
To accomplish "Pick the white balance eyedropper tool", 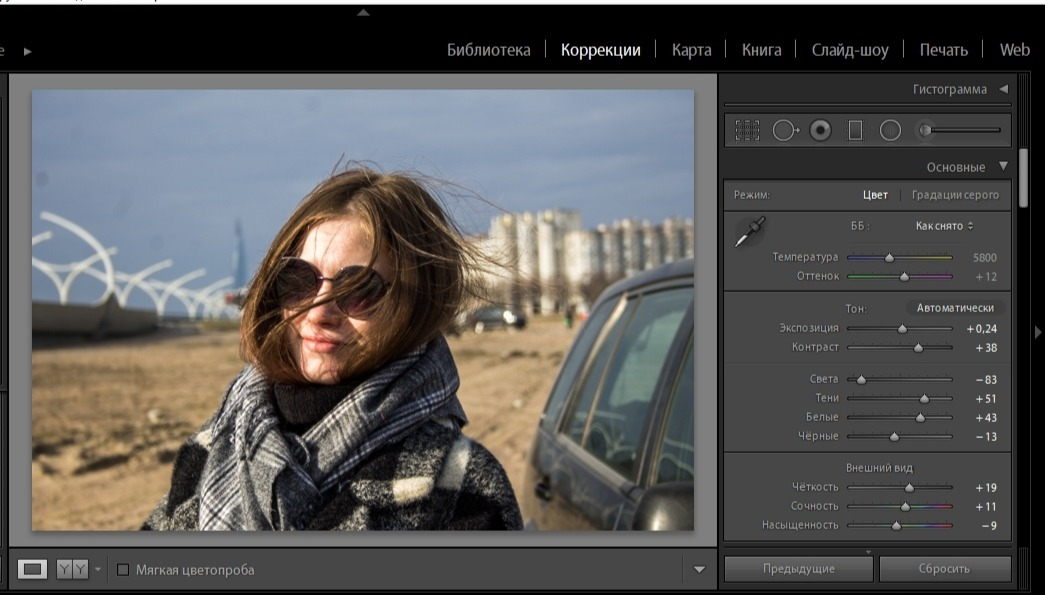I will tap(750, 231).
